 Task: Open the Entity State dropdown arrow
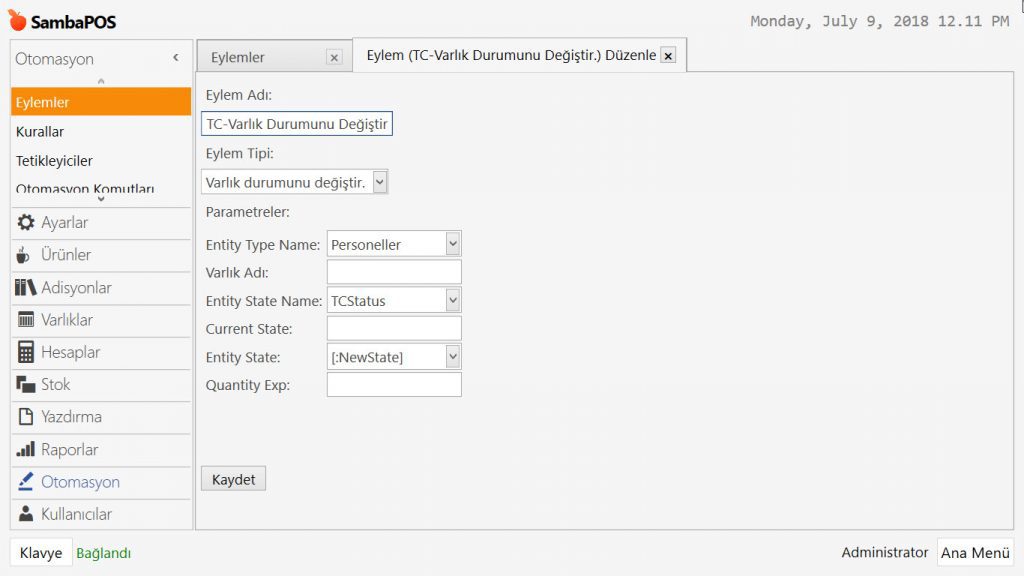point(452,356)
